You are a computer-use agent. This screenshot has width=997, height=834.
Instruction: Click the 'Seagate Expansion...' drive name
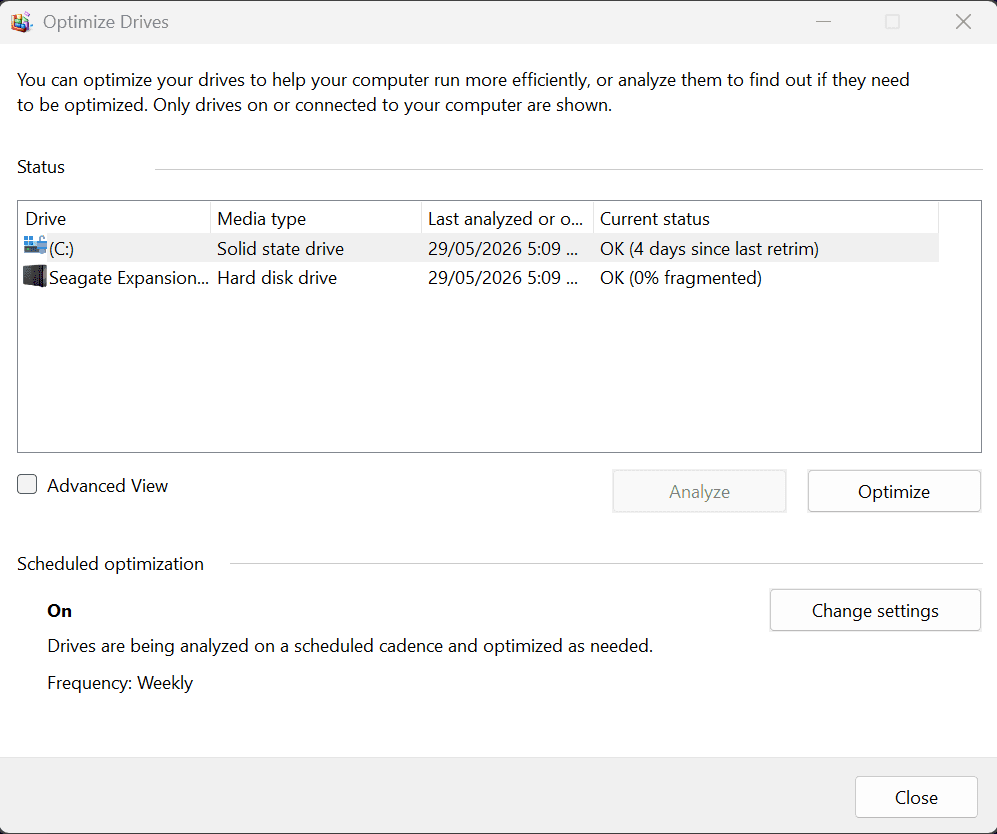pos(128,278)
